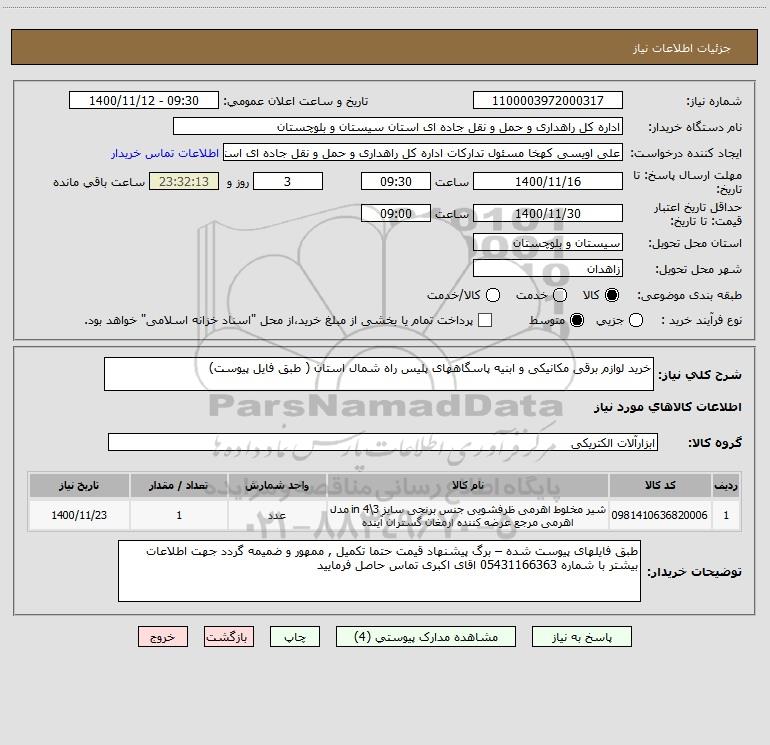Click the پاسخ به نیاز button
This screenshot has width=770, height=745.
582,637
